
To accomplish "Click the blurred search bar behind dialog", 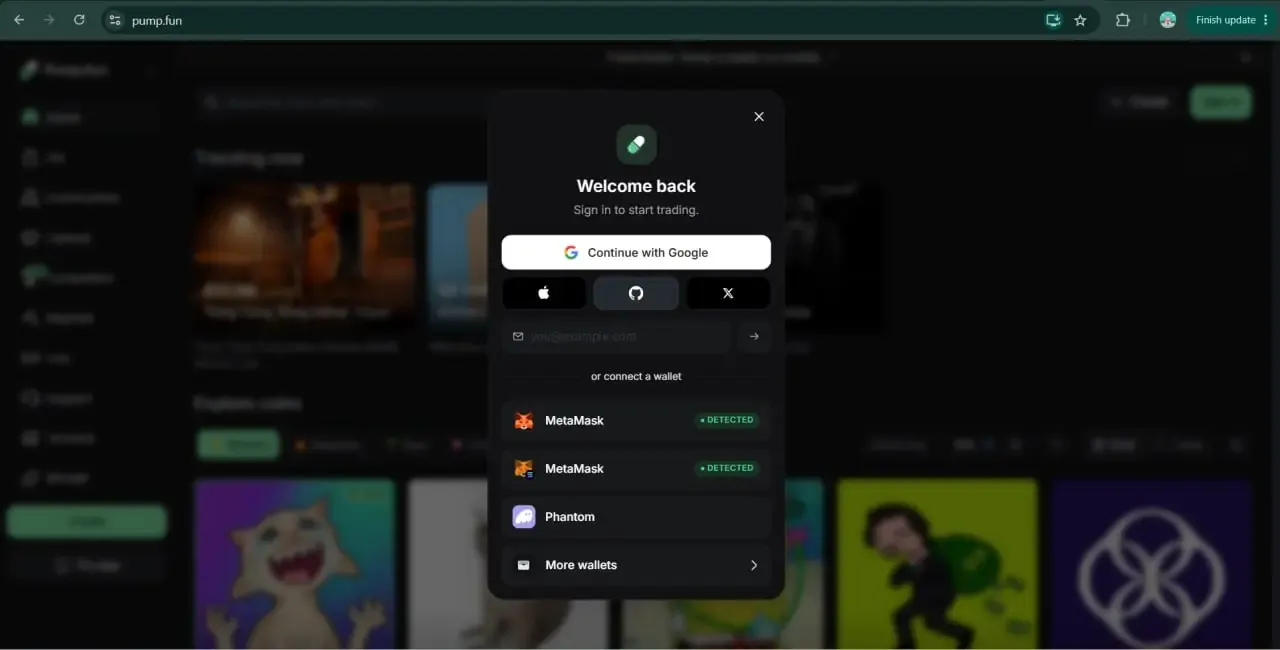I will [x=340, y=102].
